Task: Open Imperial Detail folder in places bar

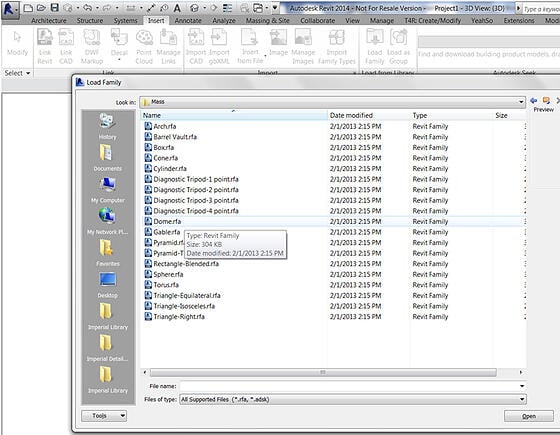Action: [x=107, y=348]
